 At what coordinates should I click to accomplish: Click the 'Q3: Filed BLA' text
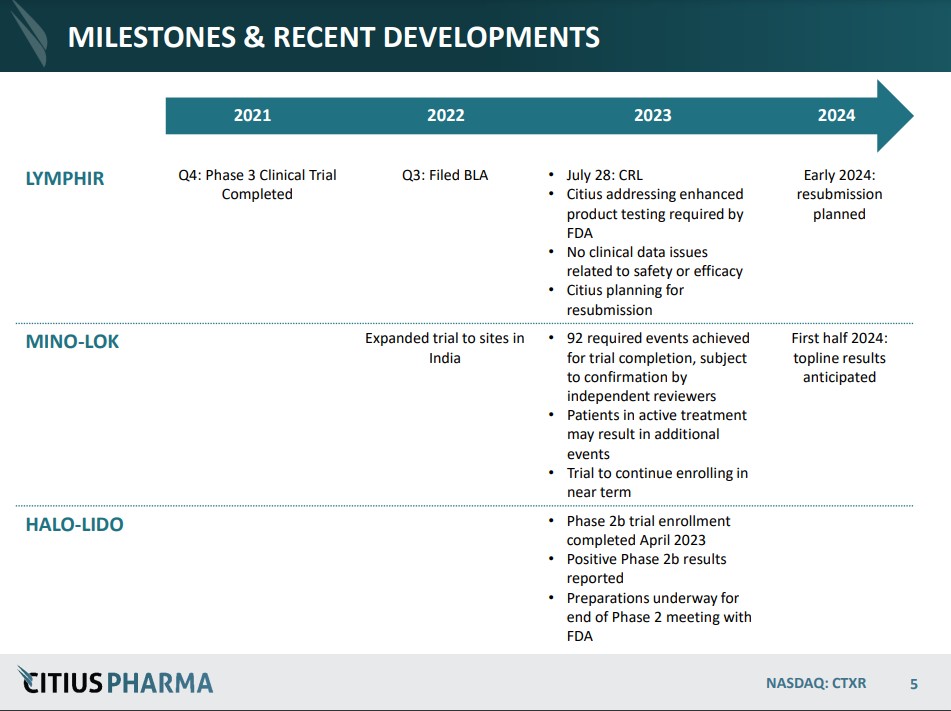(x=445, y=175)
